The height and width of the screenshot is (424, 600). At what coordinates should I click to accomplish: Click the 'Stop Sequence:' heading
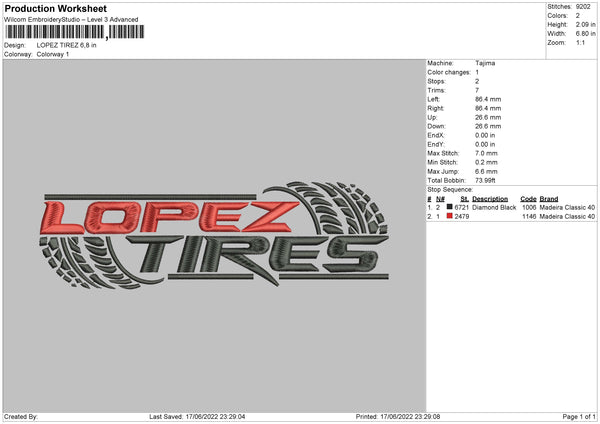pyautogui.click(x=450, y=190)
